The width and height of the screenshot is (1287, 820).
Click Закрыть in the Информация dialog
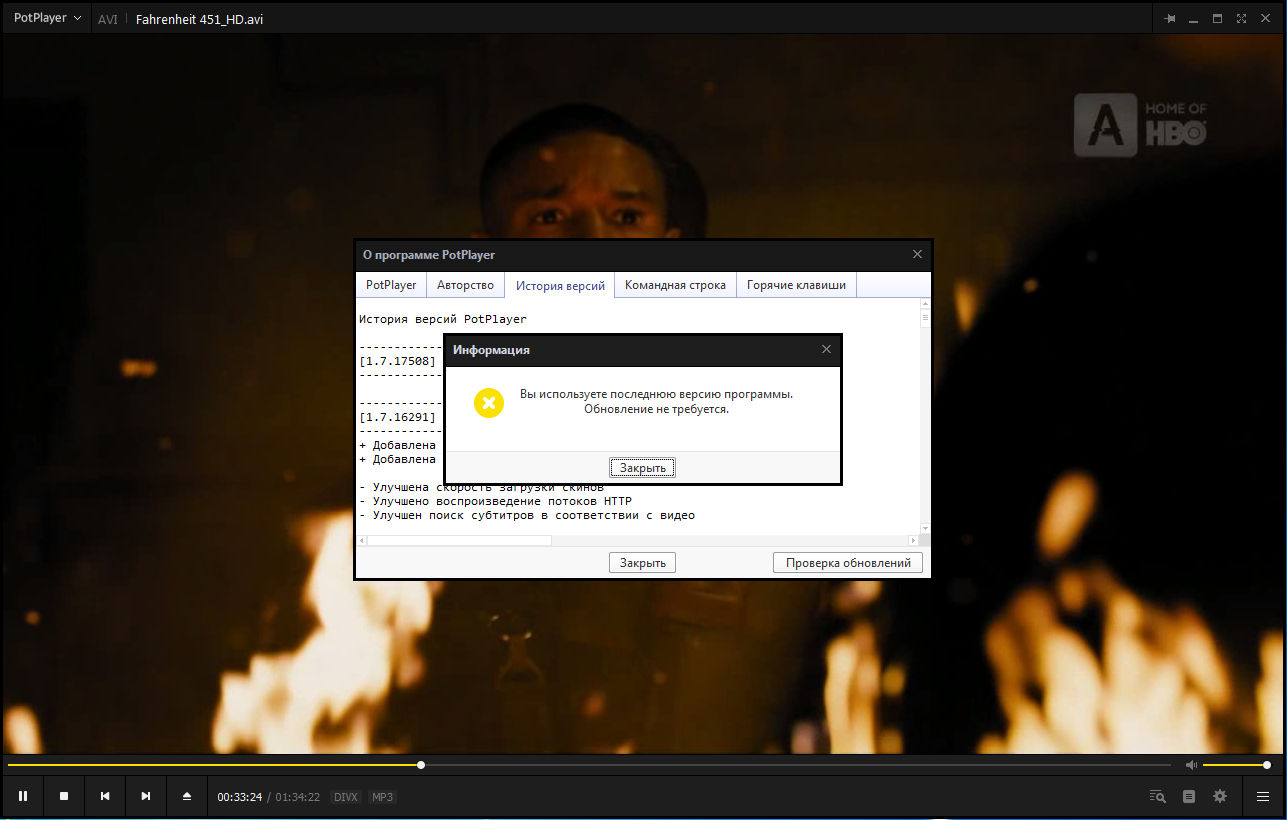coord(643,467)
